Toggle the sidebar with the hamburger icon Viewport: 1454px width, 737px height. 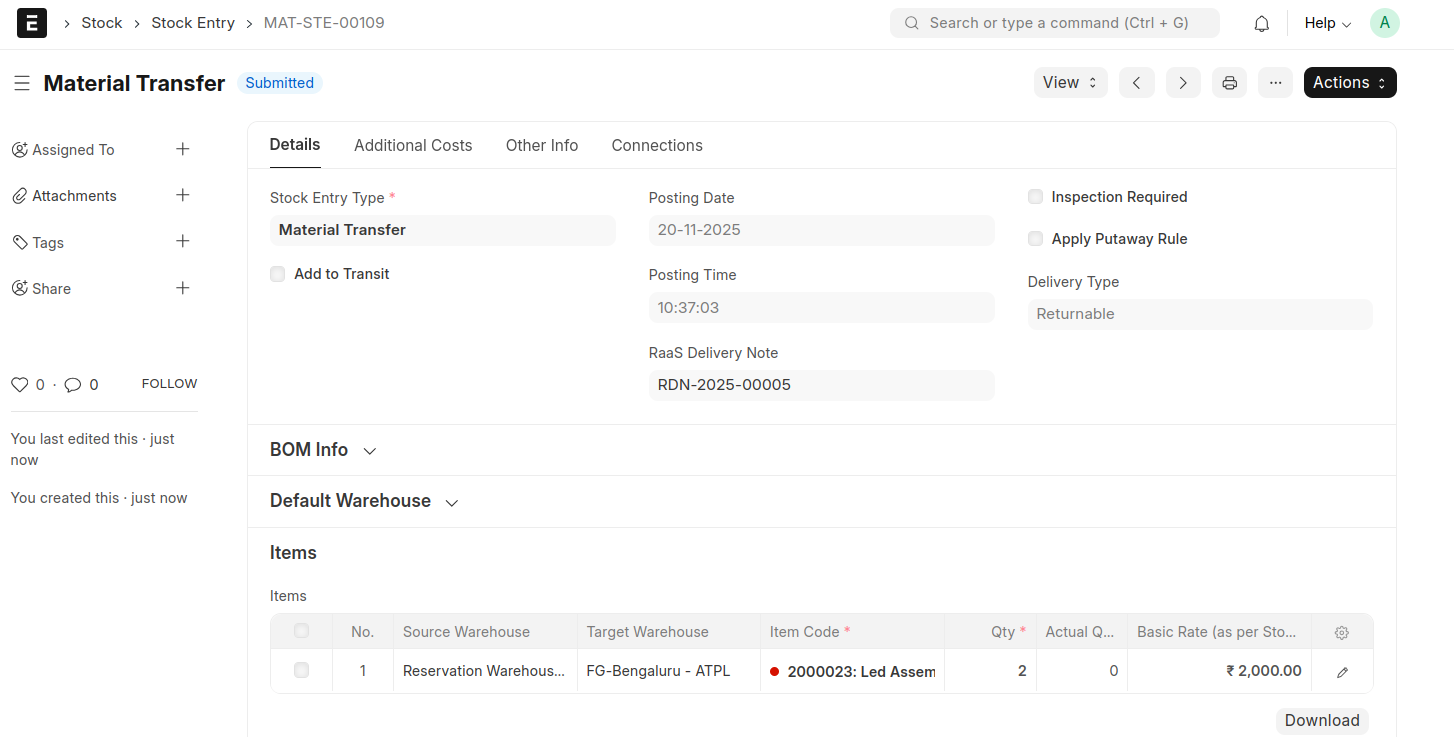(22, 83)
